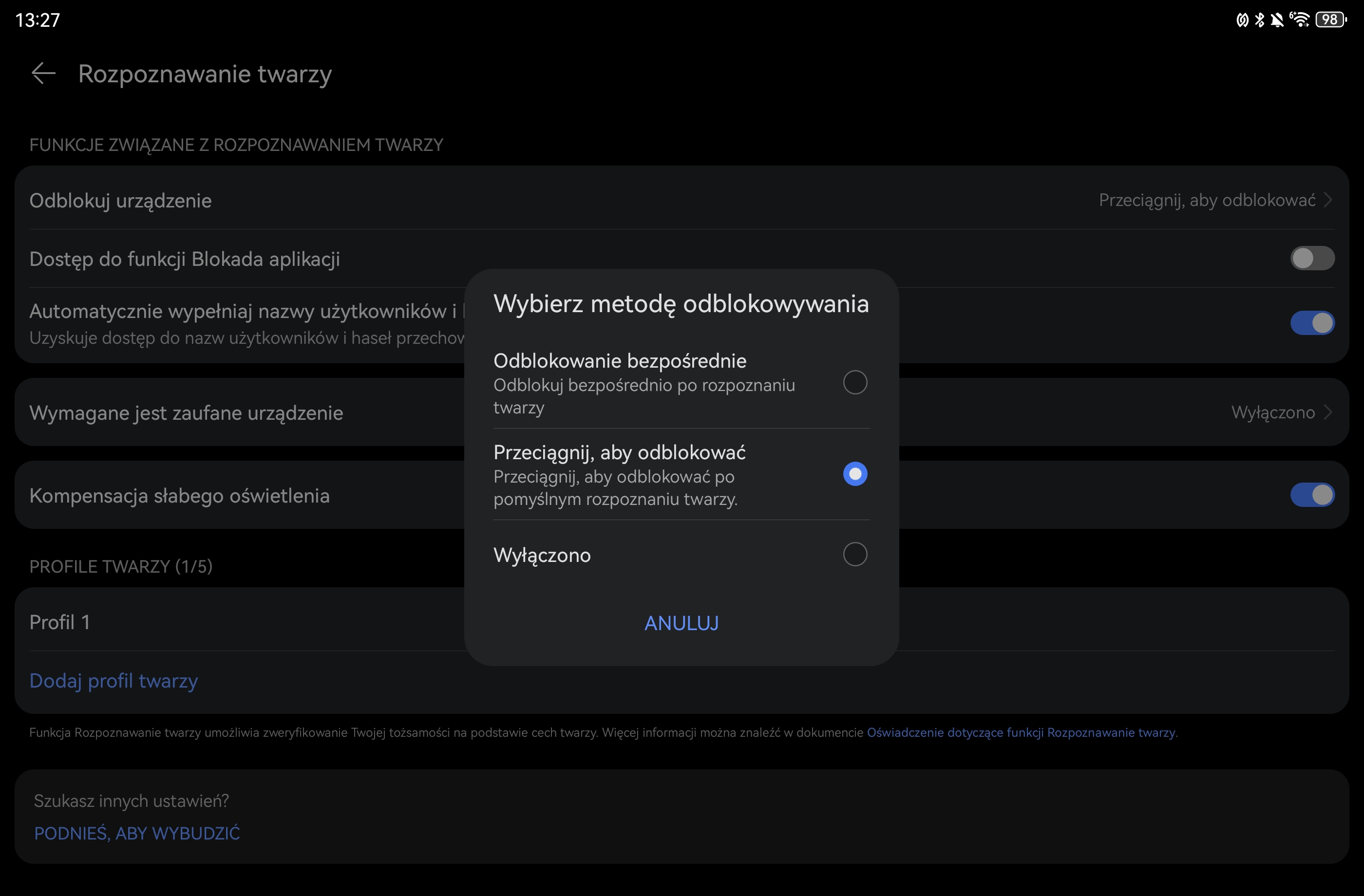Open Wymagane jest zaufane urządzenie chevron

tap(1327, 412)
